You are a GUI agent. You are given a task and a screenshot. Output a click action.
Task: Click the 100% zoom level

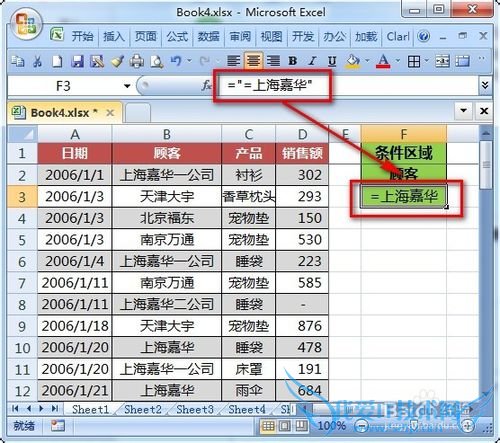pyautogui.click(x=332, y=426)
